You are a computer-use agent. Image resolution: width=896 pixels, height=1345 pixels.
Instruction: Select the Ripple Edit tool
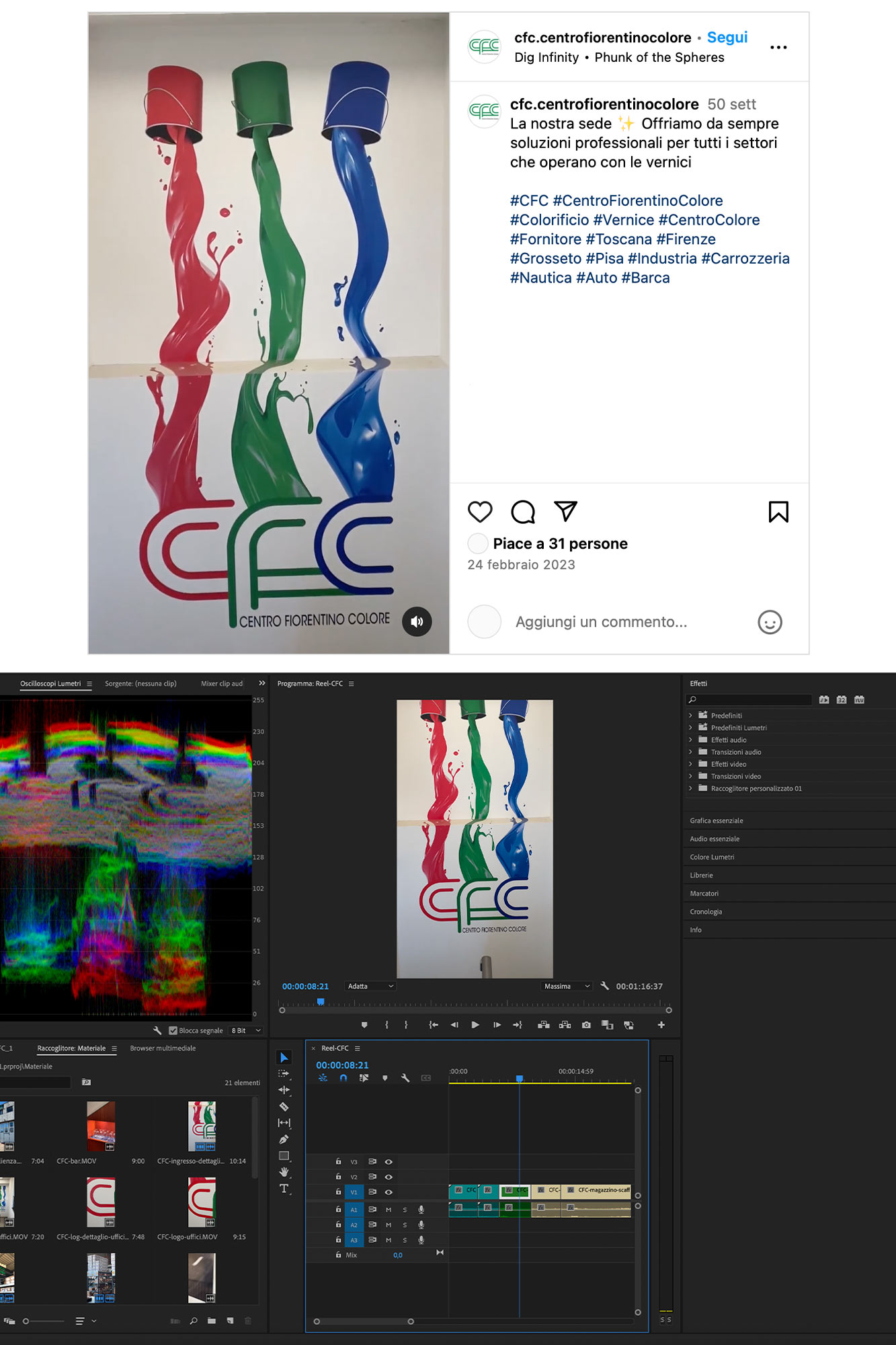284,1089
